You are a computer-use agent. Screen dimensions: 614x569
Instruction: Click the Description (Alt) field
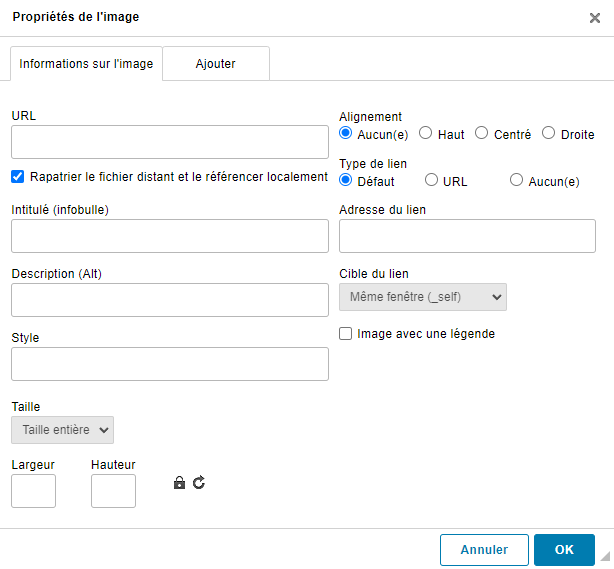point(170,300)
